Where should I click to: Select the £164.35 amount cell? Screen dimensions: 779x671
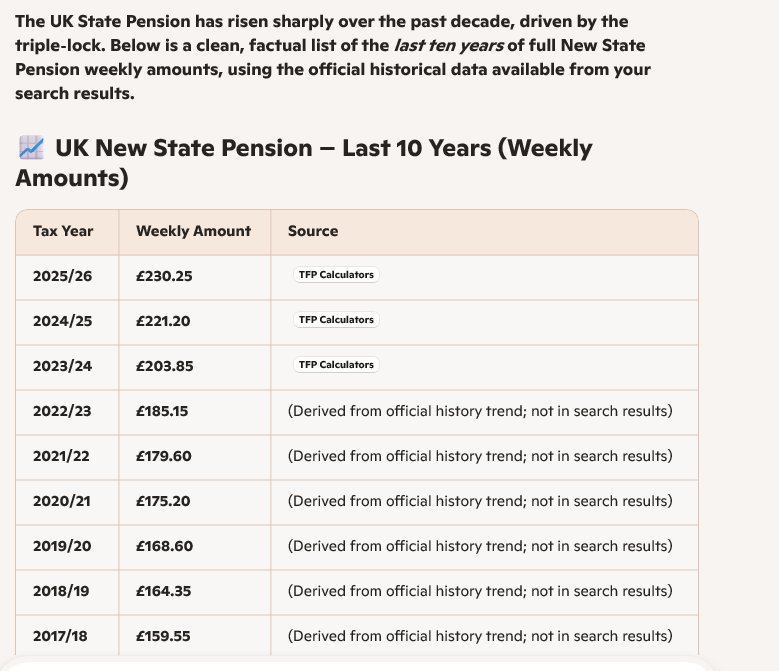coord(164,591)
